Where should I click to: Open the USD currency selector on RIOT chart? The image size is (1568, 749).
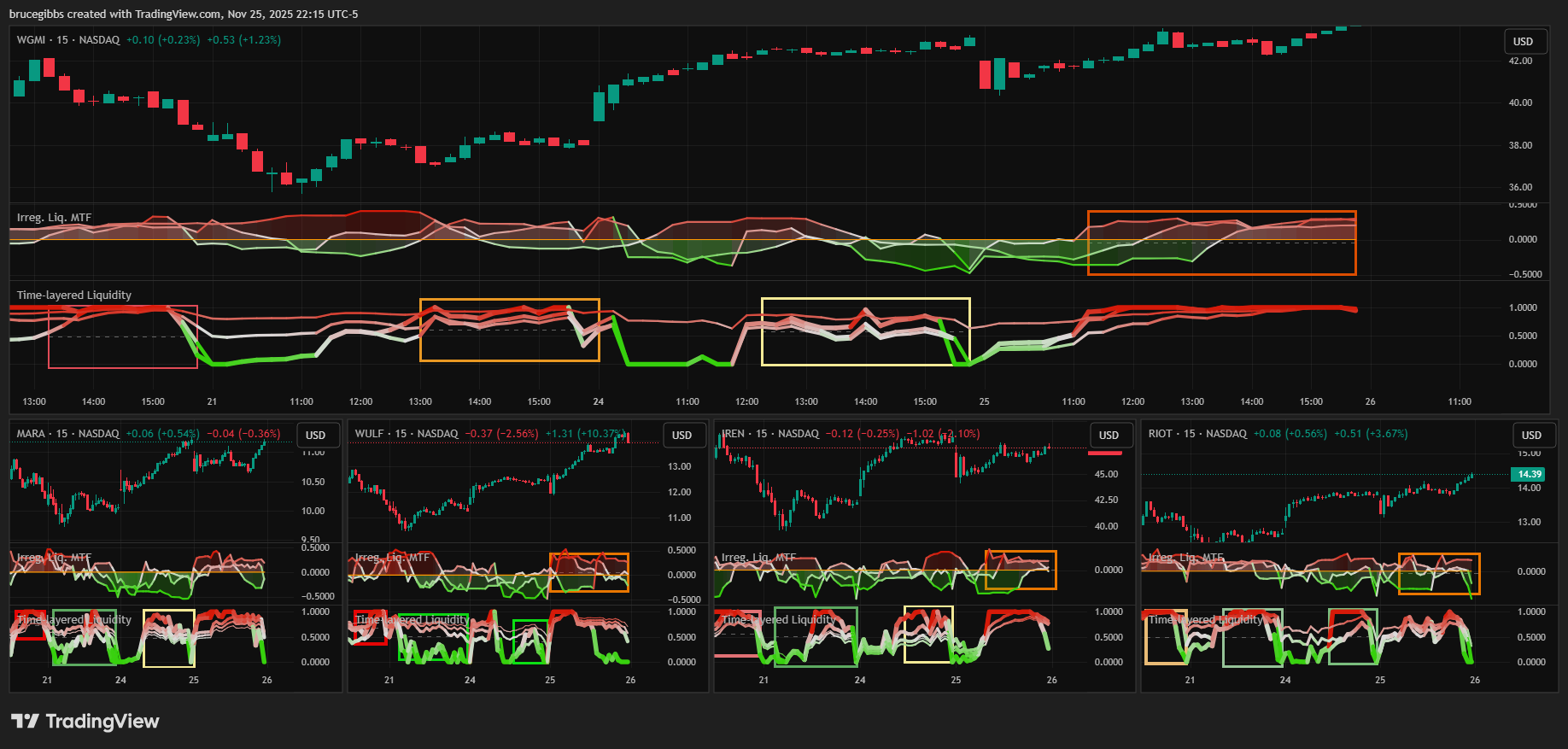tap(1531, 436)
